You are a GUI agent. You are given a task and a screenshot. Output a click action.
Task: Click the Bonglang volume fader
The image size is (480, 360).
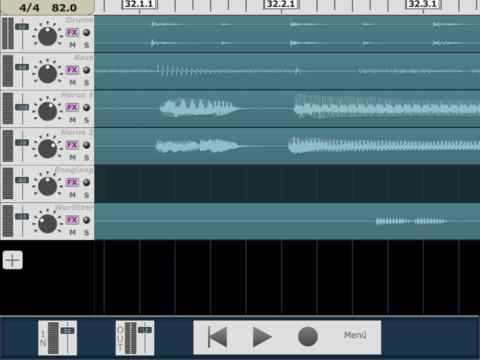(x=22, y=180)
